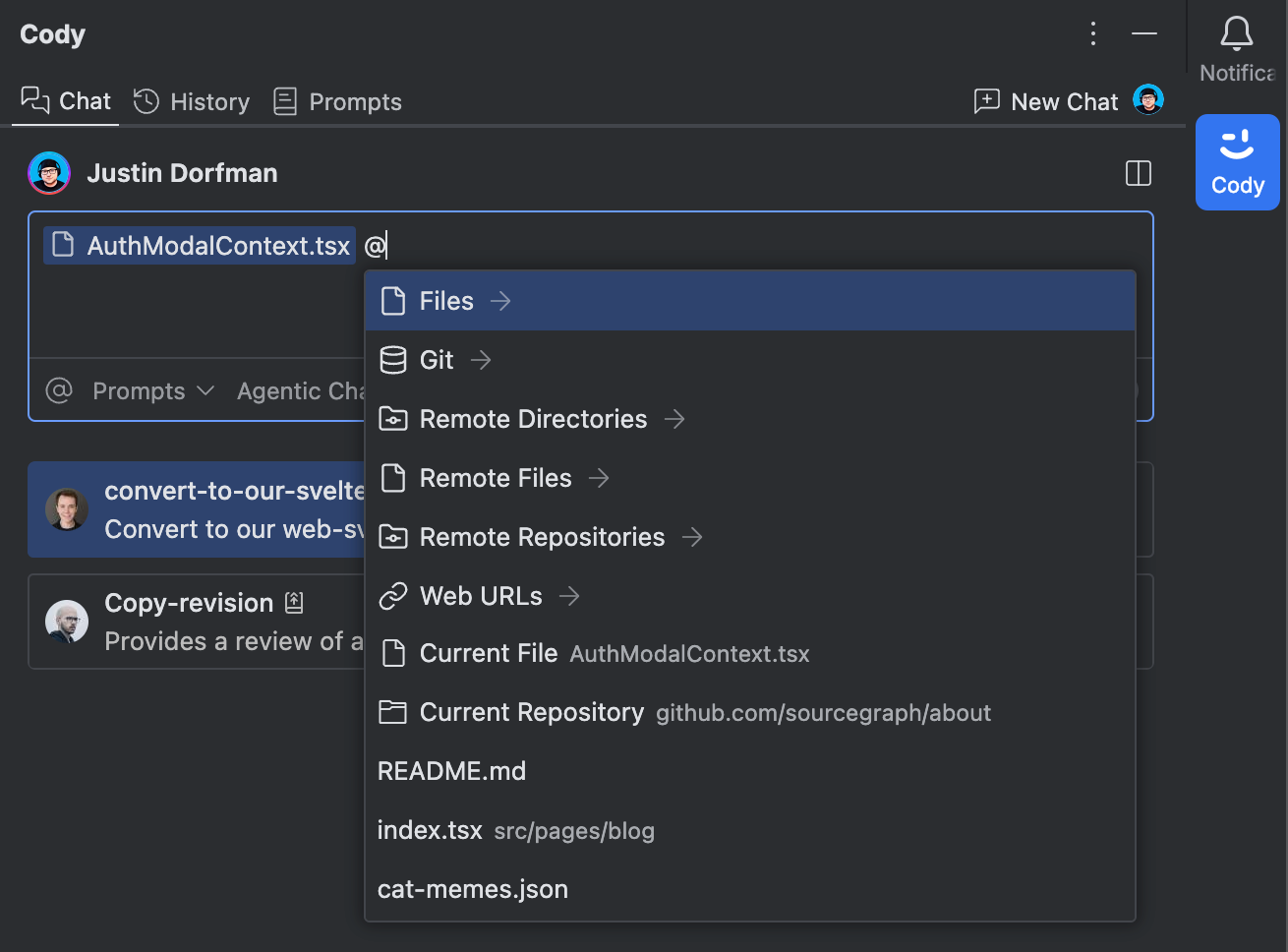The width and height of the screenshot is (1288, 952).
Task: Focus the chat message input field
Action: (x=590, y=285)
